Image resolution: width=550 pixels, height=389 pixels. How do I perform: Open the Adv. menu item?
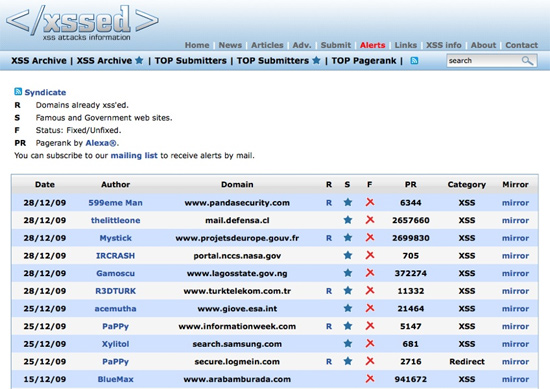click(x=302, y=45)
